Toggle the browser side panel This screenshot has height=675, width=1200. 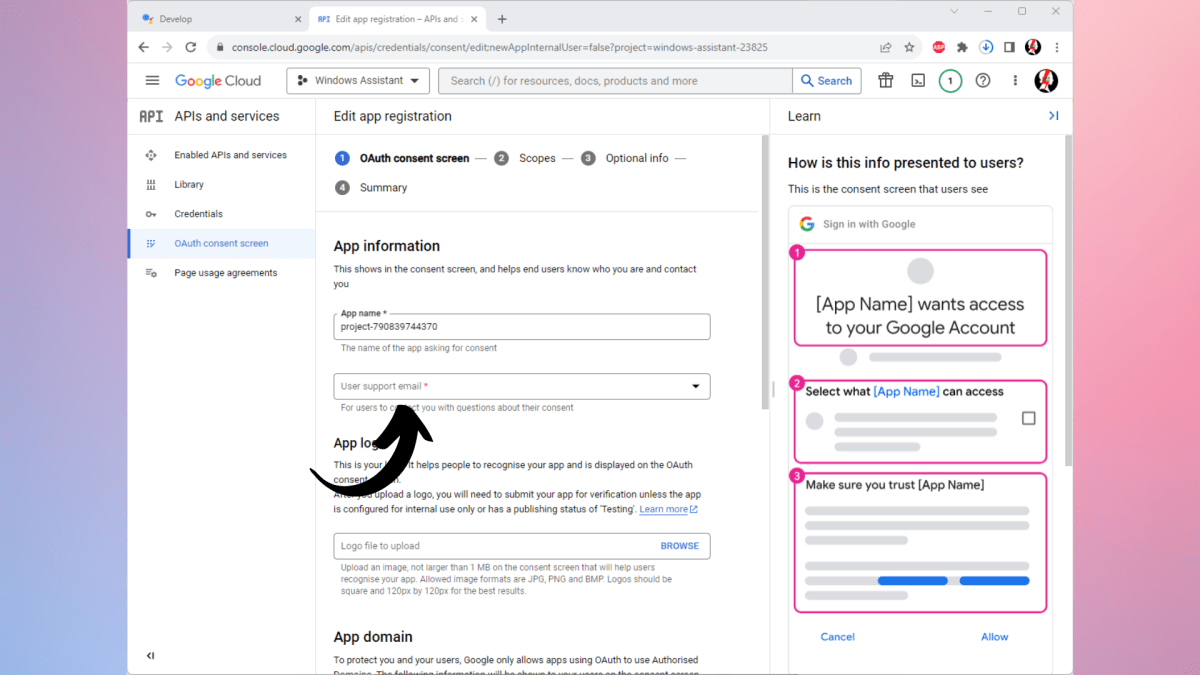(1010, 47)
